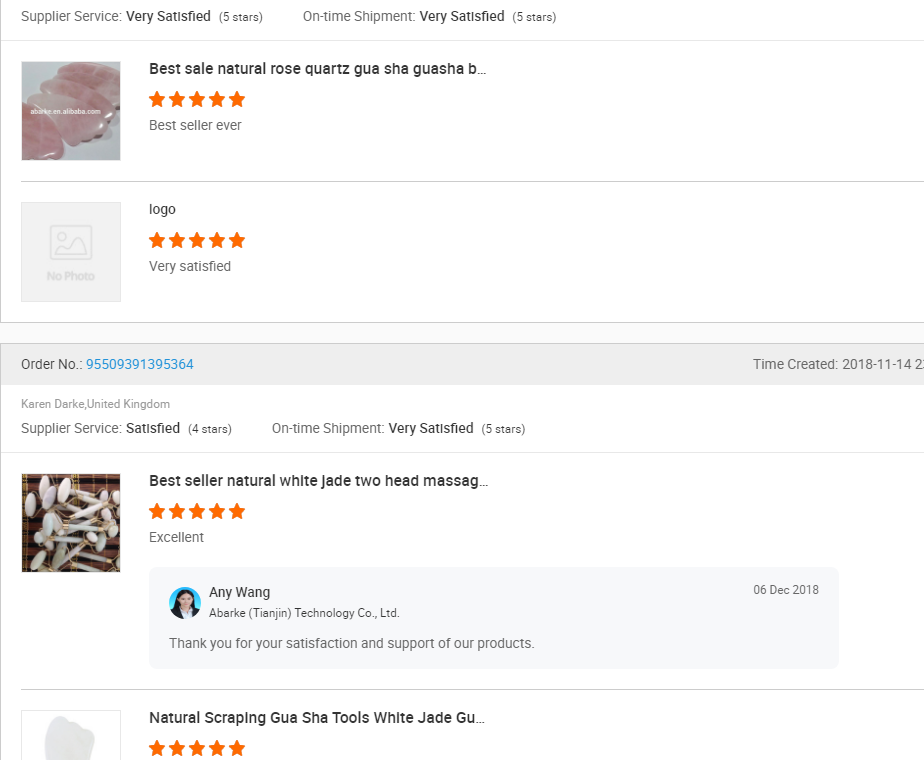The height and width of the screenshot is (760, 924).
Task: Click the Best seller ever review text
Action: click(195, 125)
